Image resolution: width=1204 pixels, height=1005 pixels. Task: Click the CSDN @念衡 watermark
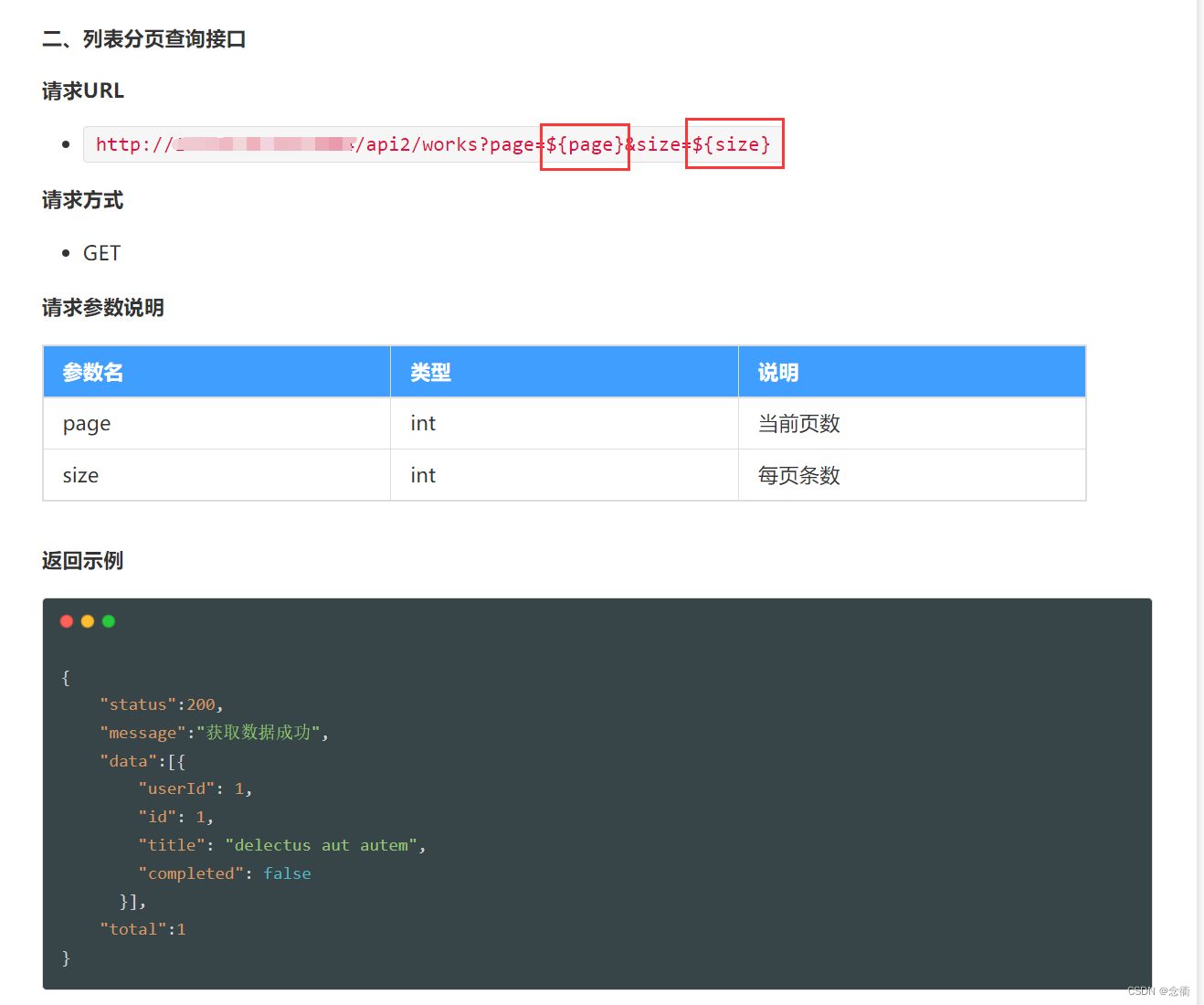pos(1157,990)
